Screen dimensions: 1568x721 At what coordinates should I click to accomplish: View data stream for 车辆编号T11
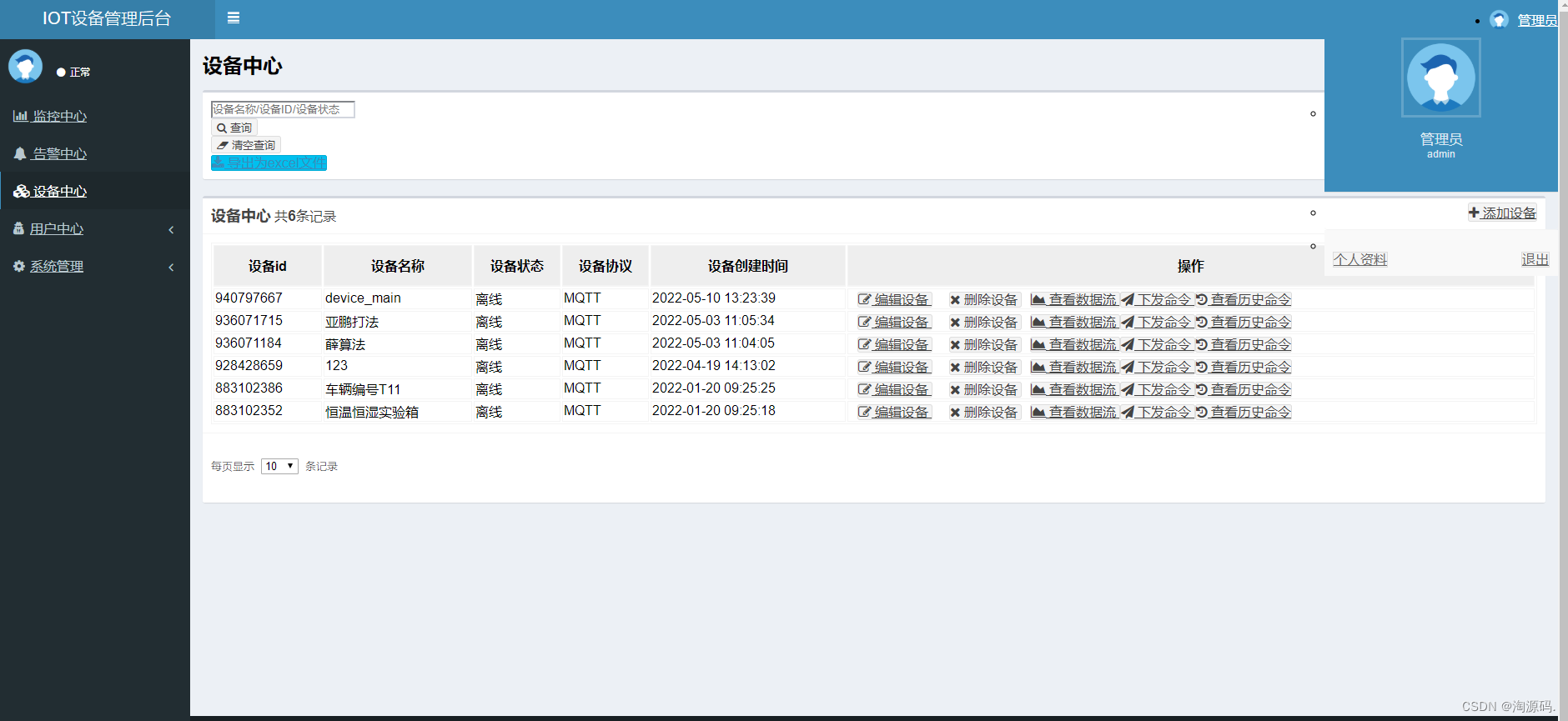tap(1074, 389)
